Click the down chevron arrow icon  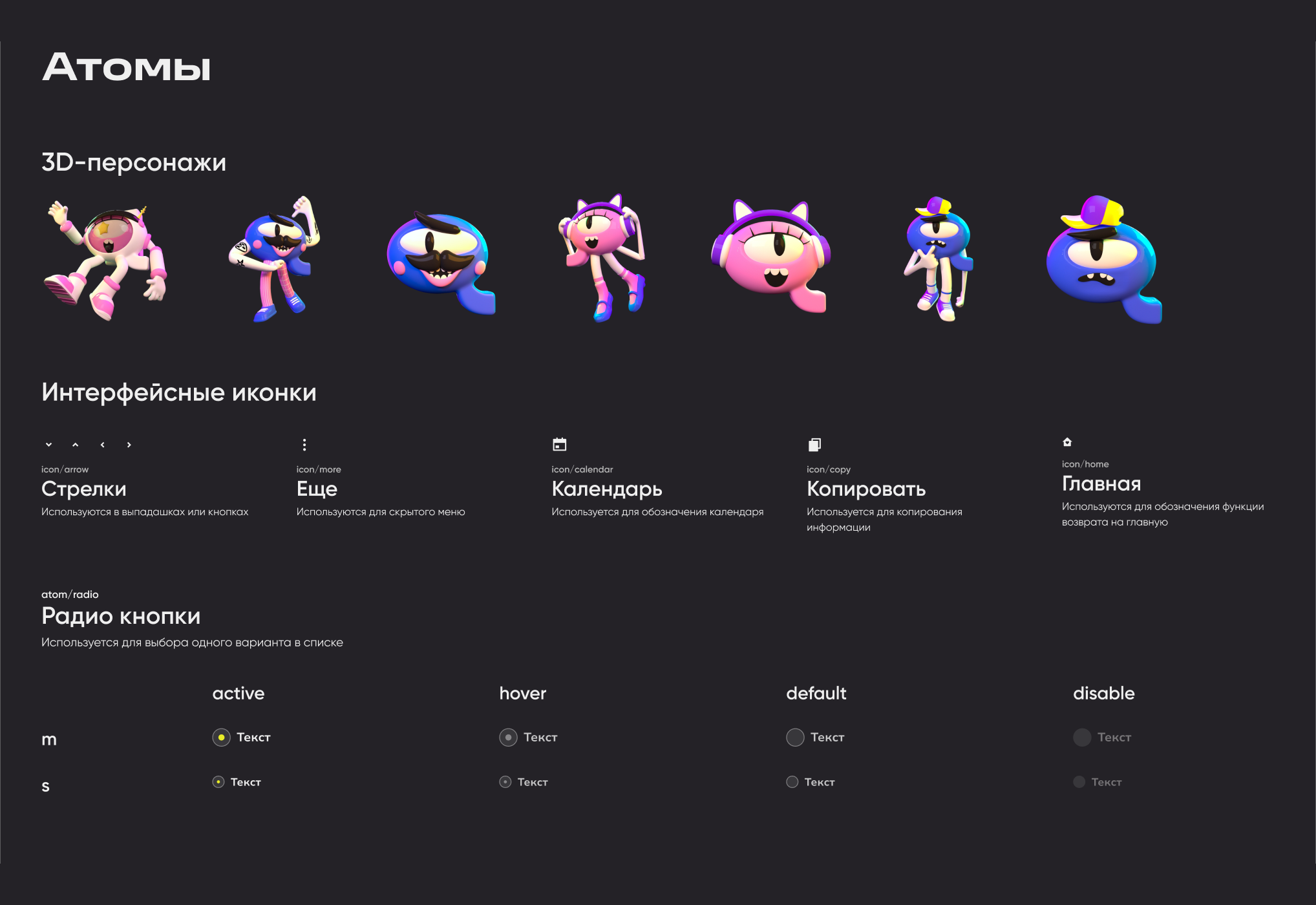click(x=48, y=445)
